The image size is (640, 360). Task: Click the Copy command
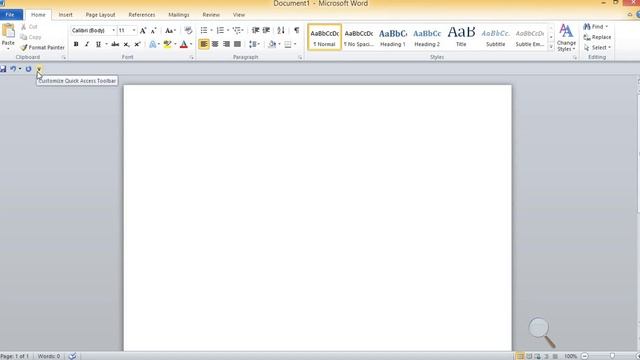click(x=31, y=37)
